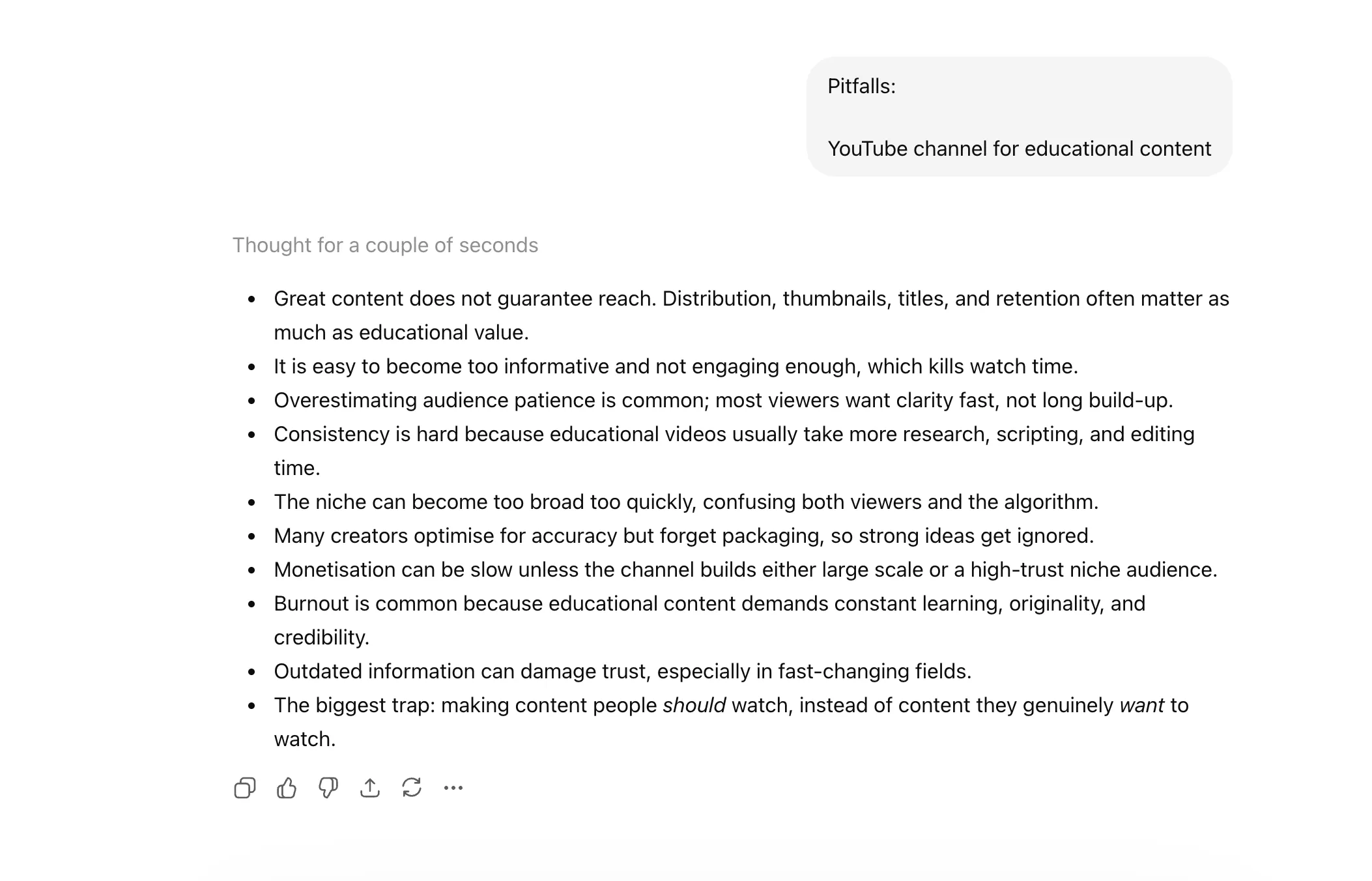Click the 'Pitfalls:' user message bubble
This screenshot has width=1372, height=881.
point(861,85)
